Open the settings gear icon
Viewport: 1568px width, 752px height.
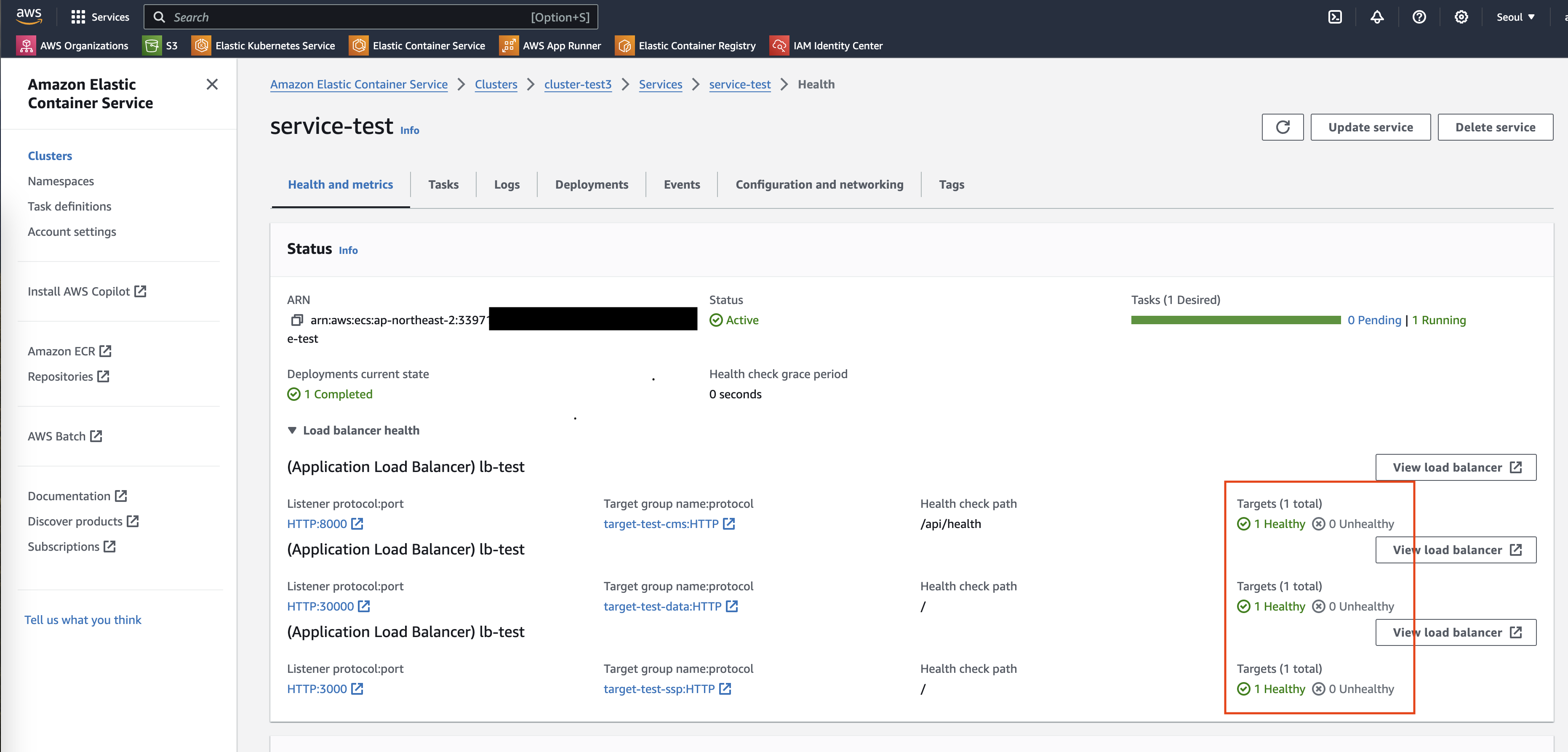tap(1461, 17)
